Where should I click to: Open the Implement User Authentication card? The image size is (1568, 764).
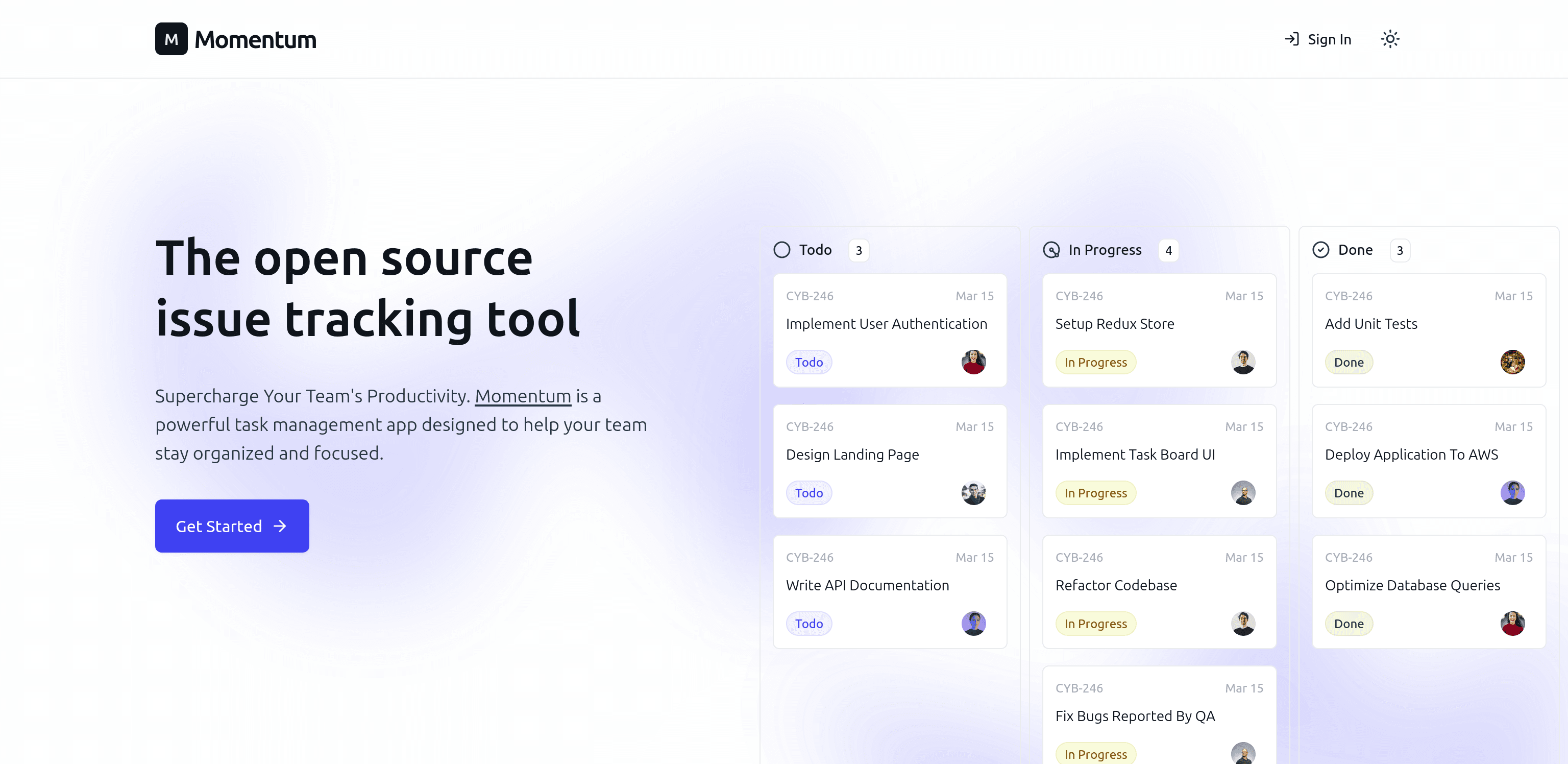pos(890,330)
